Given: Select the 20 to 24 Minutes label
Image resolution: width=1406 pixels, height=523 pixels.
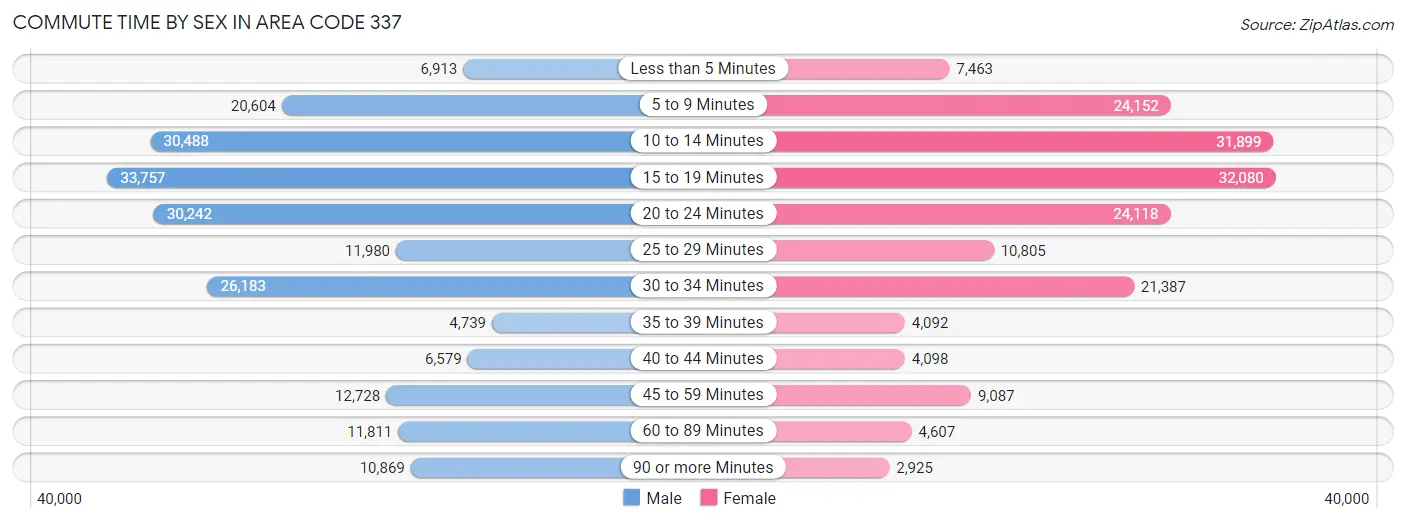Looking at the screenshot, I should [703, 213].
